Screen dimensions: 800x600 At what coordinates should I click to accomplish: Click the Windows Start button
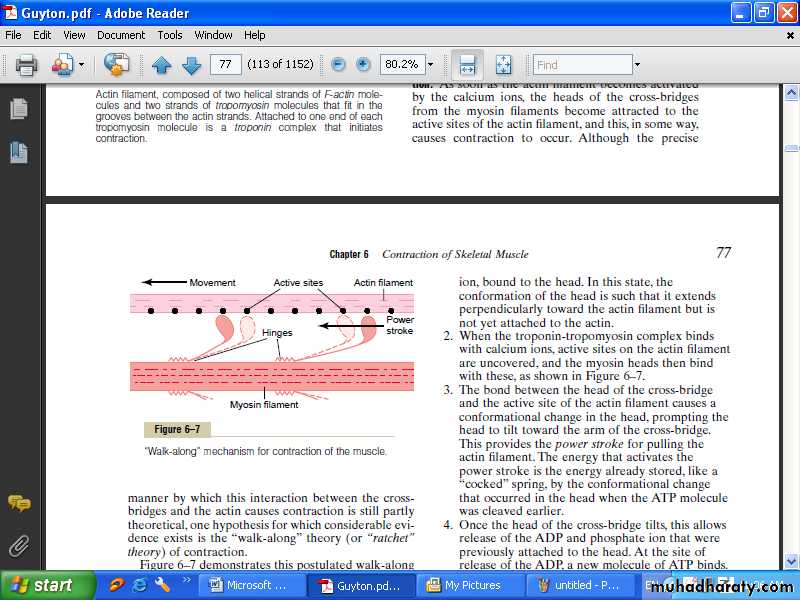[x=42, y=585]
